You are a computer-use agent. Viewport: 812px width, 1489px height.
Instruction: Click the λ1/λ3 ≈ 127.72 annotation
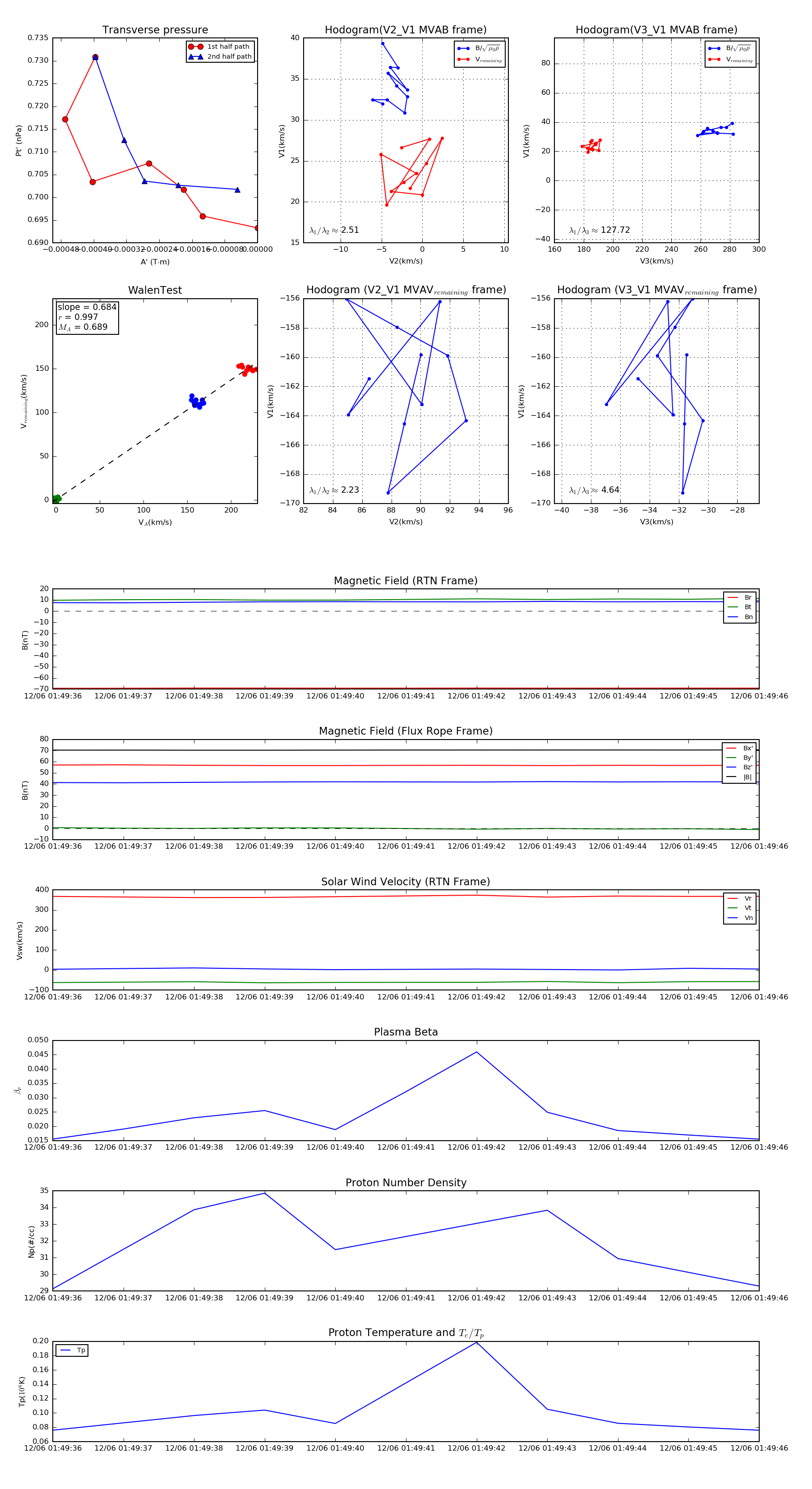click(x=600, y=230)
